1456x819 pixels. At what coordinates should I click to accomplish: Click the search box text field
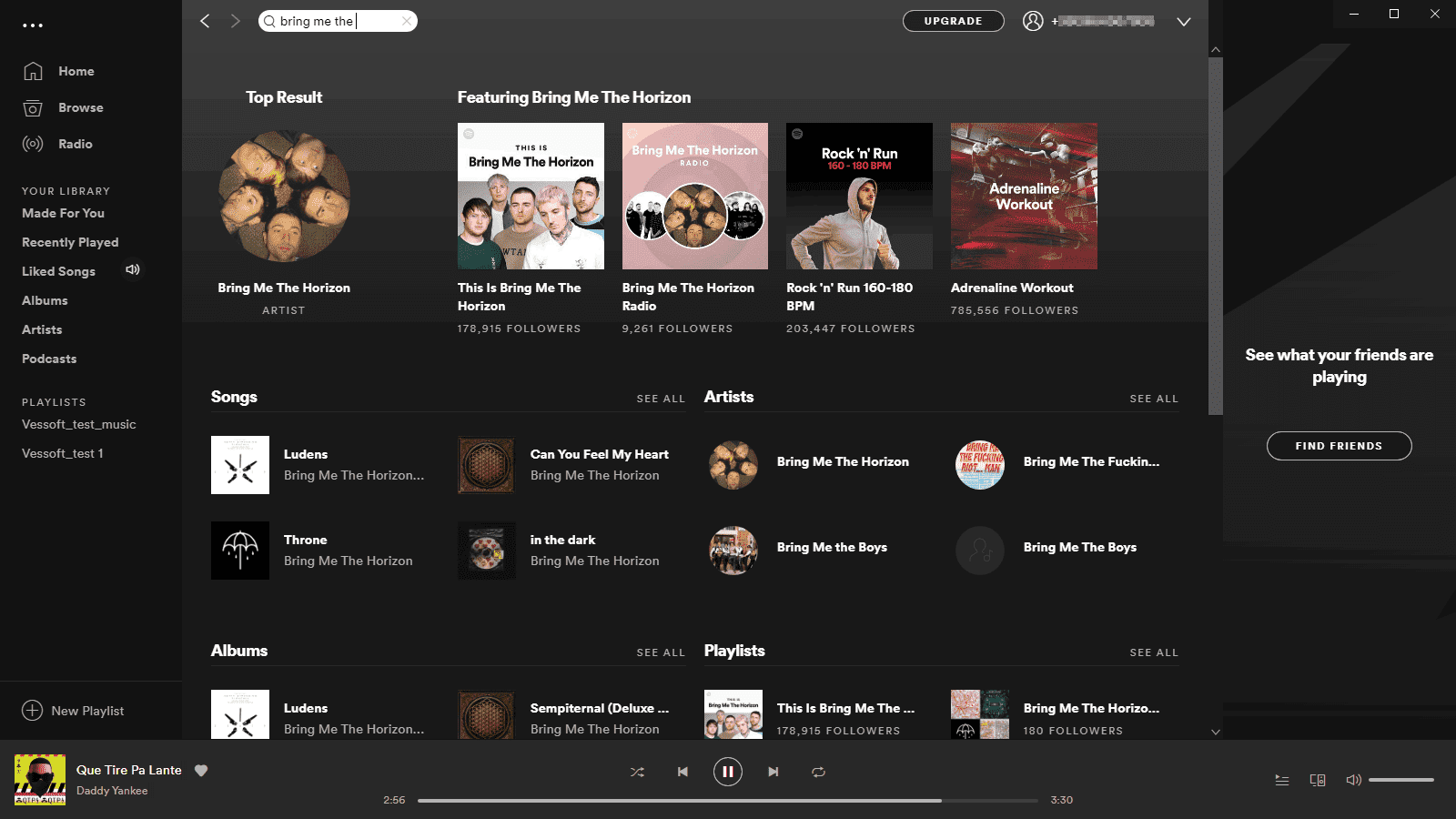point(338,21)
